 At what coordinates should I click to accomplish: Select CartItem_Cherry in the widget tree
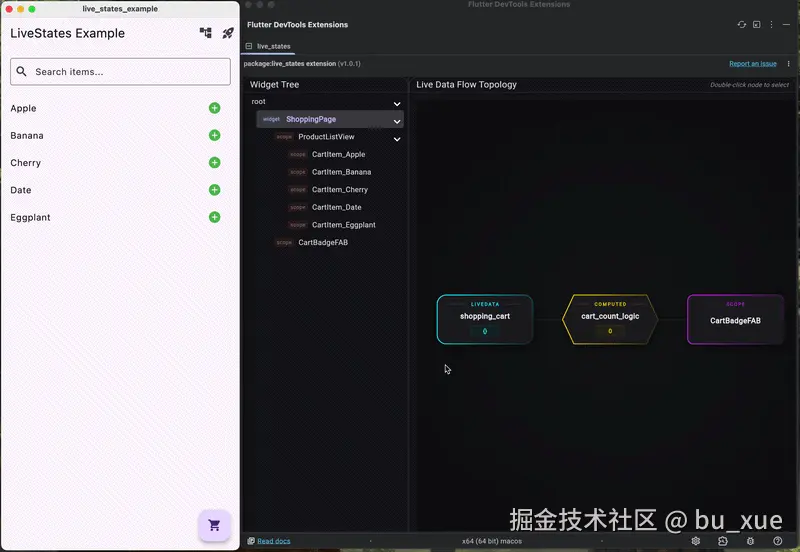coord(340,189)
